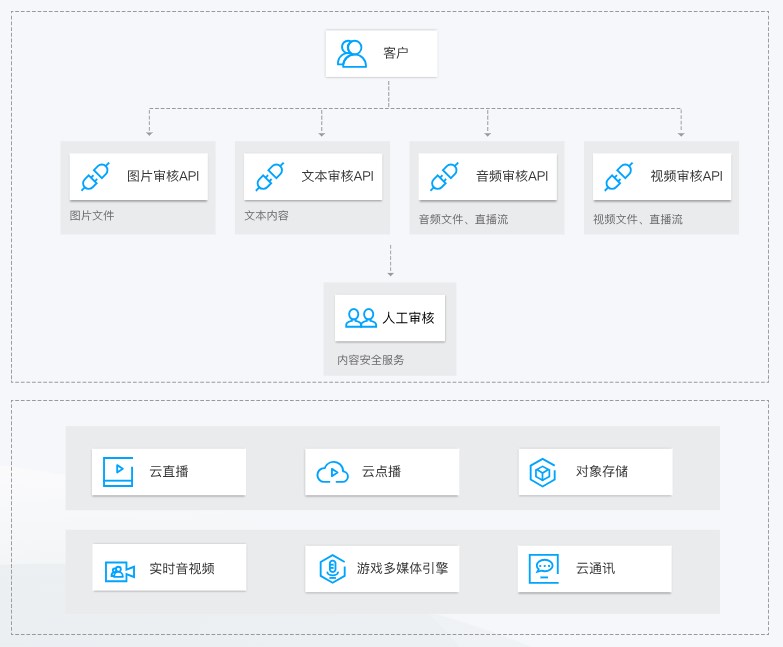Click the plug icon beside 视频审核API

click(618, 176)
